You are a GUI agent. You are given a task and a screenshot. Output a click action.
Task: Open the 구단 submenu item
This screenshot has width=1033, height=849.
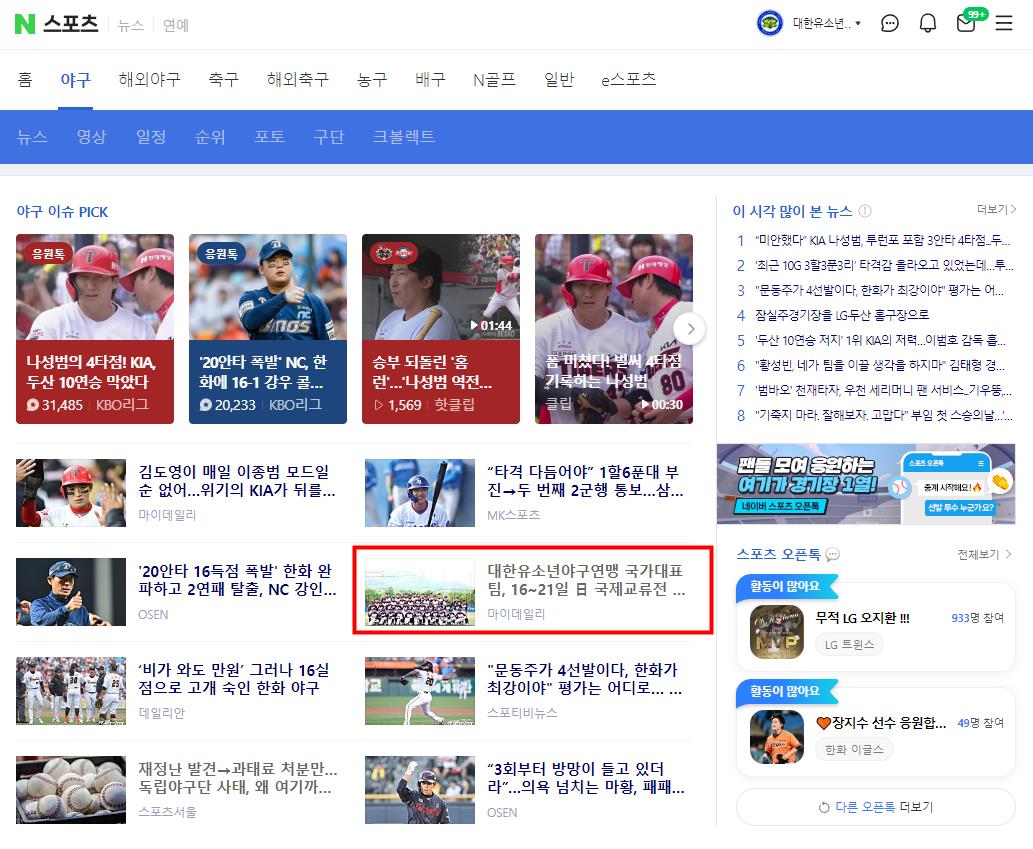pos(329,136)
